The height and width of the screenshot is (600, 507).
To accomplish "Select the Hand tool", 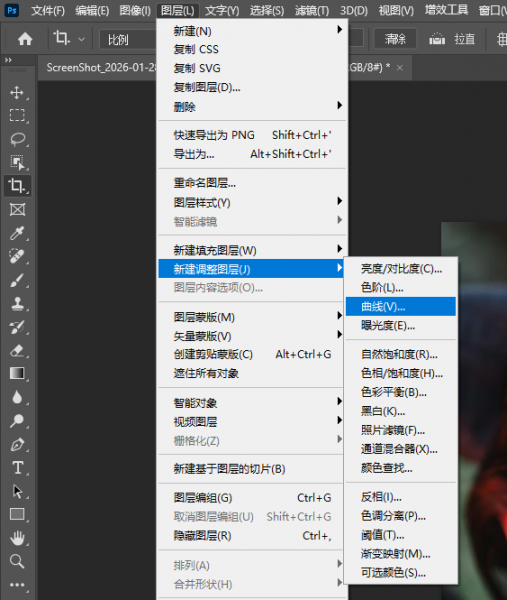I will [17, 538].
